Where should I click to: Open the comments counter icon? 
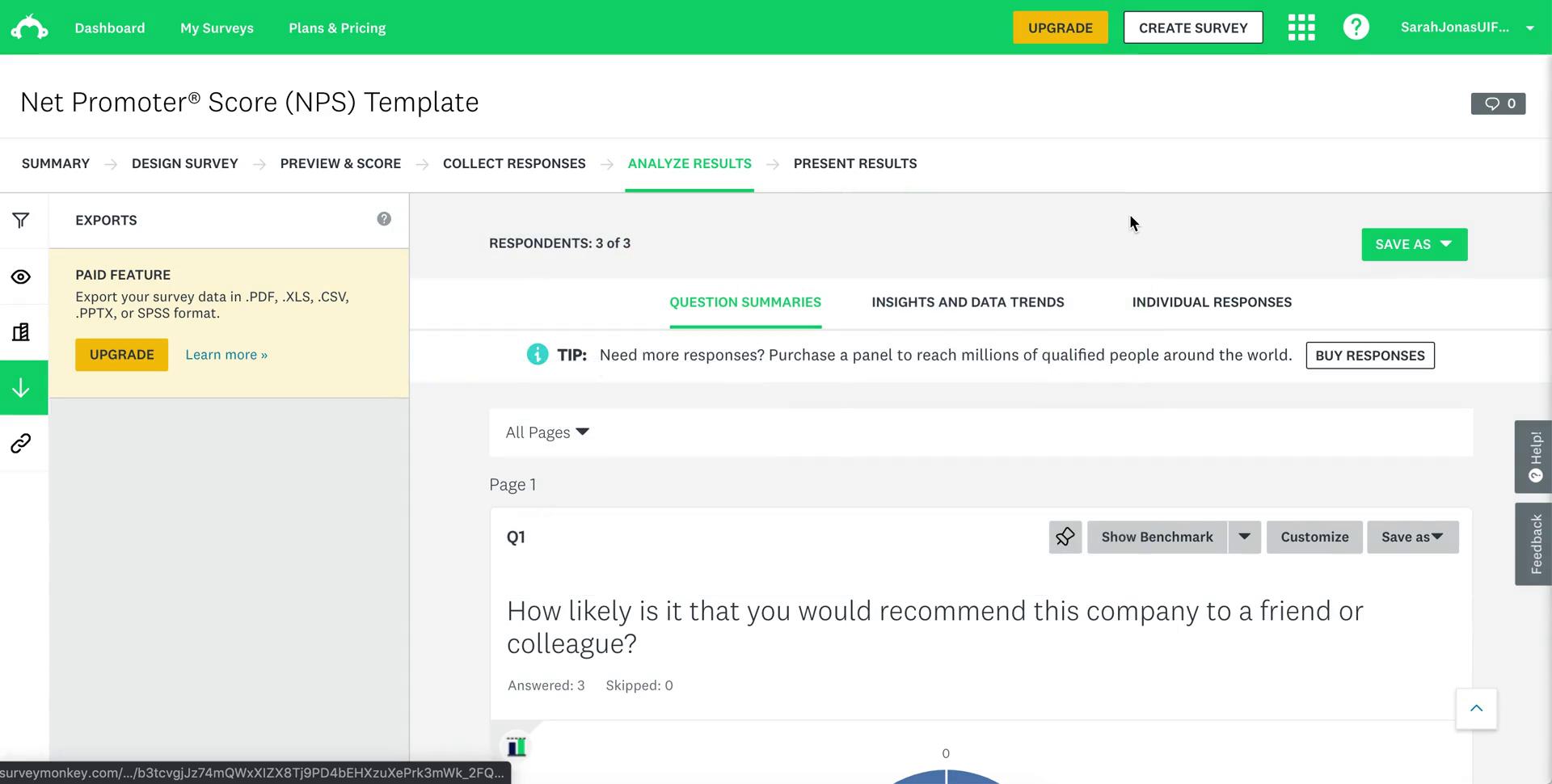1498,103
